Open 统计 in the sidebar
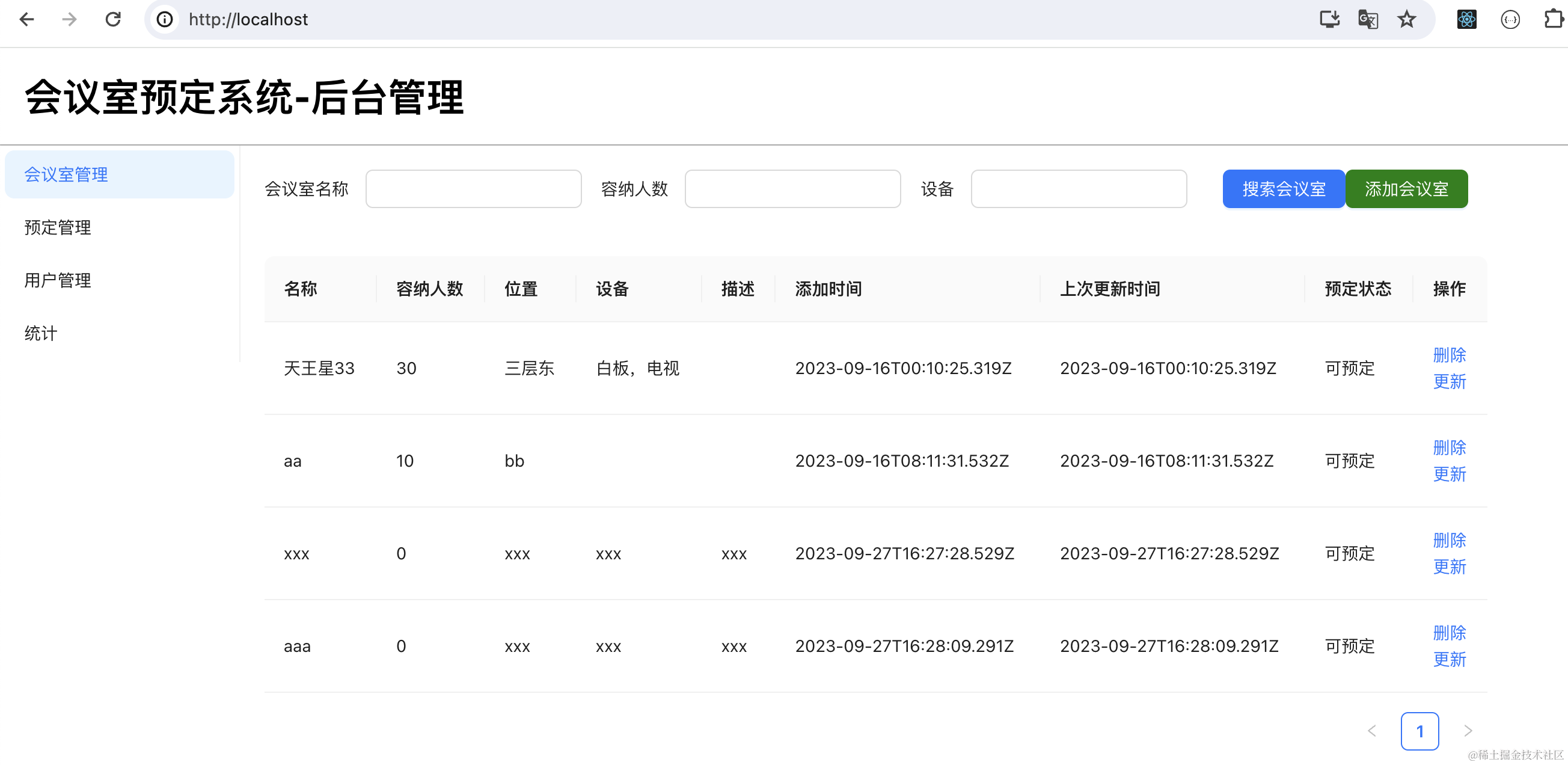Image resolution: width=1568 pixels, height=765 pixels. [41, 333]
